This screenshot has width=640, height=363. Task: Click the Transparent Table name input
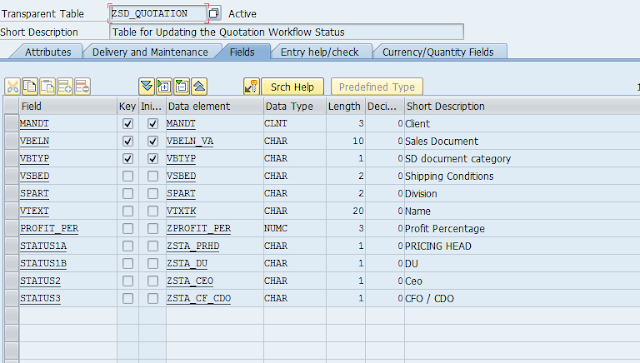click(158, 13)
